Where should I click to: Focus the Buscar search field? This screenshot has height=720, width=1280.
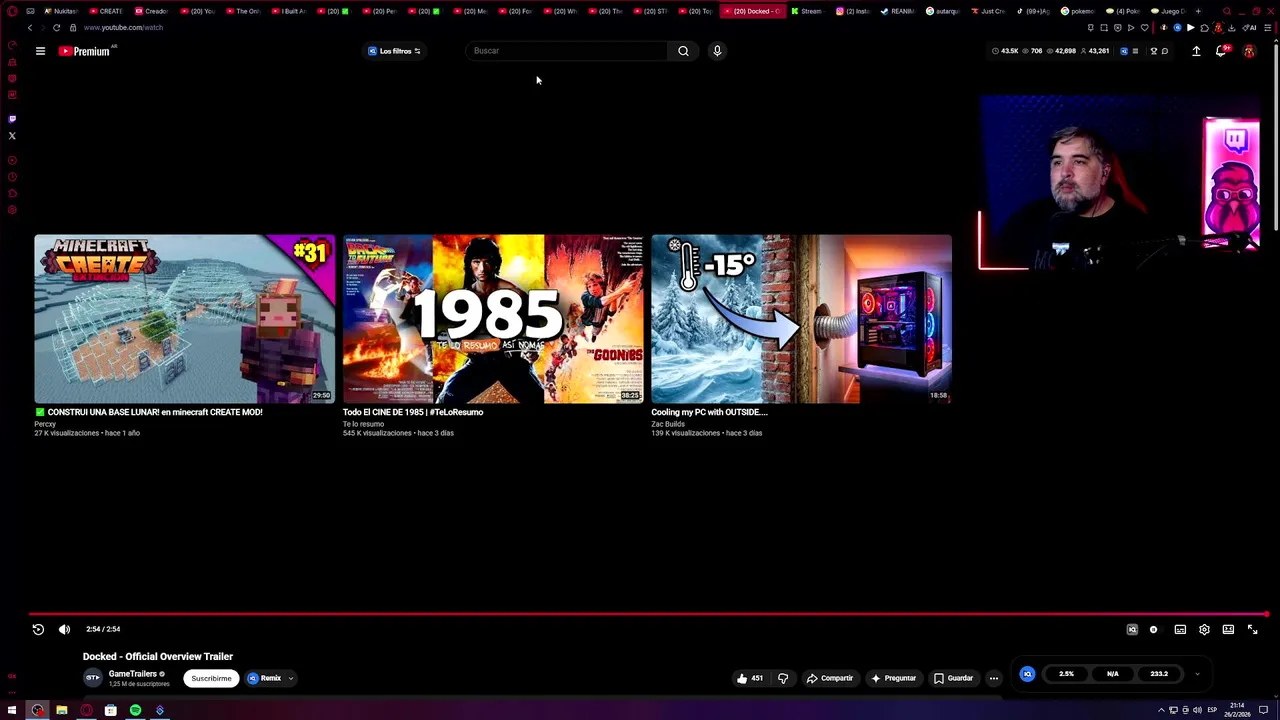[x=566, y=51]
